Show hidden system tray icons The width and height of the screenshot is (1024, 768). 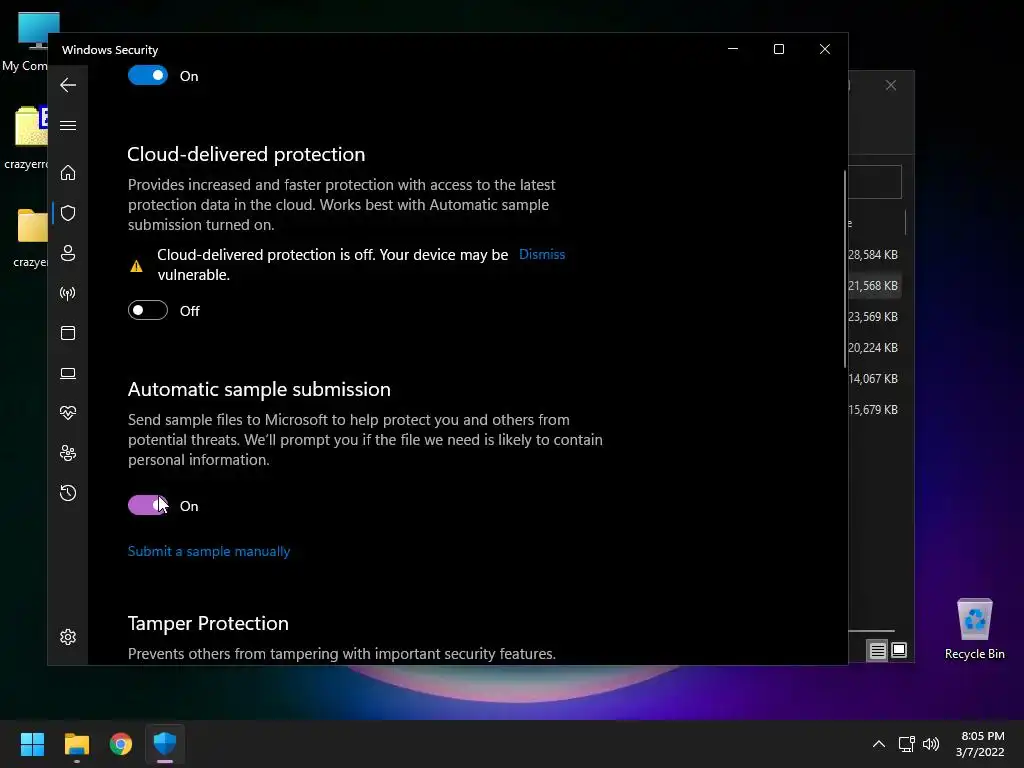(879, 744)
